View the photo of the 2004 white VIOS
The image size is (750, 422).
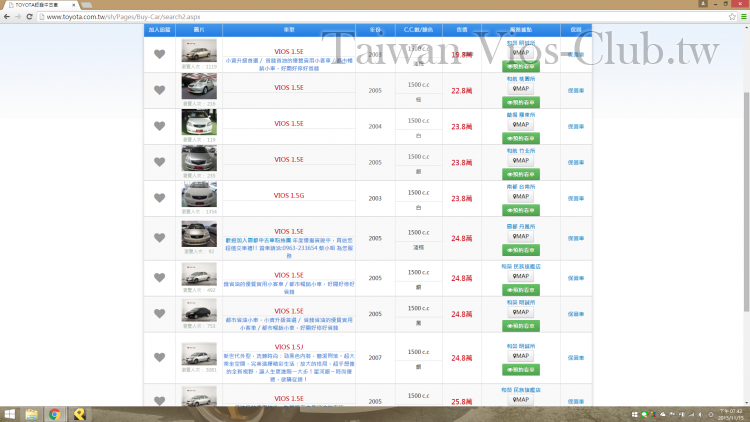(x=199, y=122)
